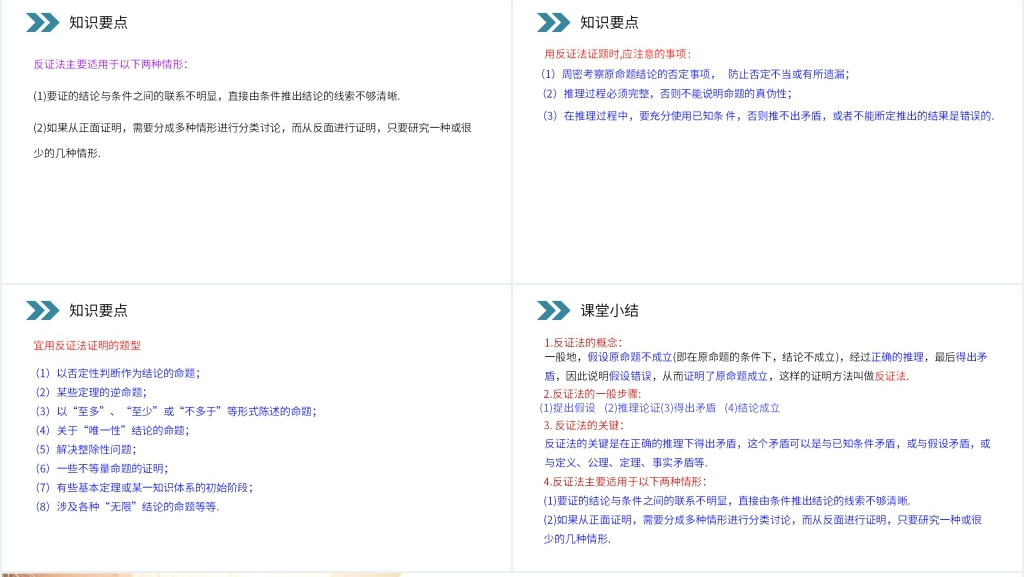1024x577 pixels.
Task: Select the line (8) 涉及各种"无限"结论的命题
Action: point(126,506)
